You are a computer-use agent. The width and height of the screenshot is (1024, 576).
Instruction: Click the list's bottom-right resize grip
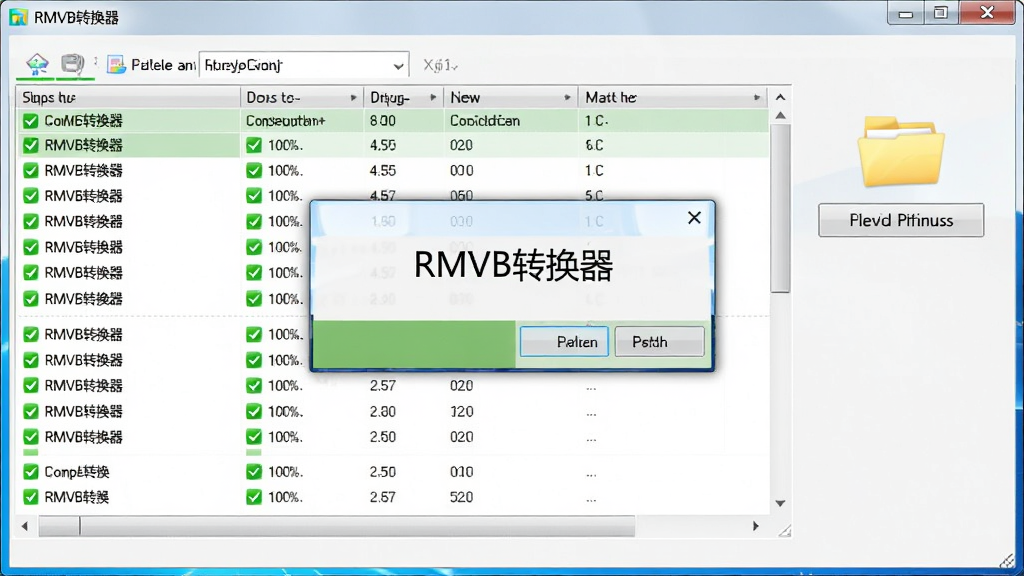click(784, 531)
